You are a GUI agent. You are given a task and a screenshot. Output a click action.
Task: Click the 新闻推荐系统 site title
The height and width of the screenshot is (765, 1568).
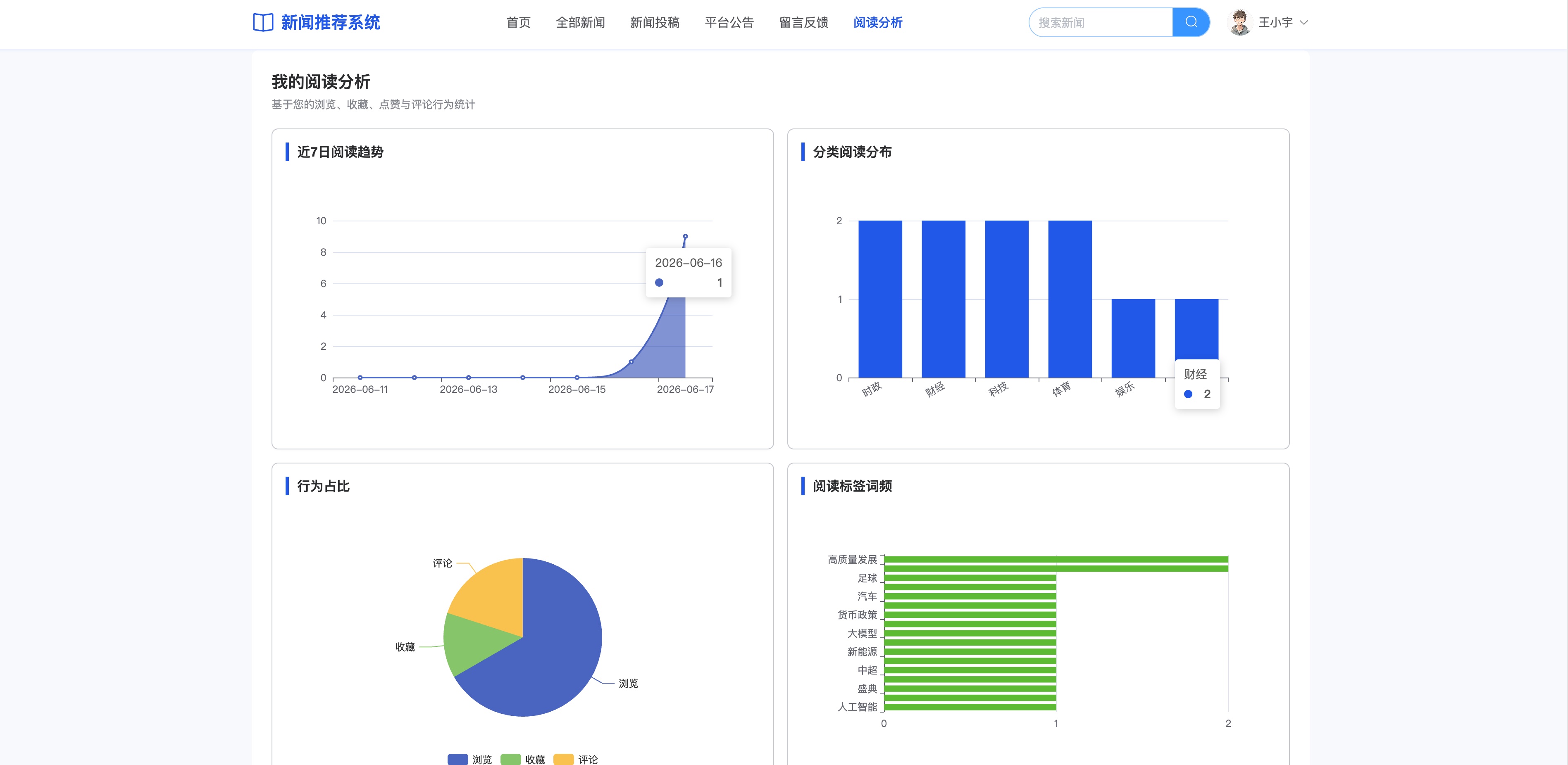331,23
